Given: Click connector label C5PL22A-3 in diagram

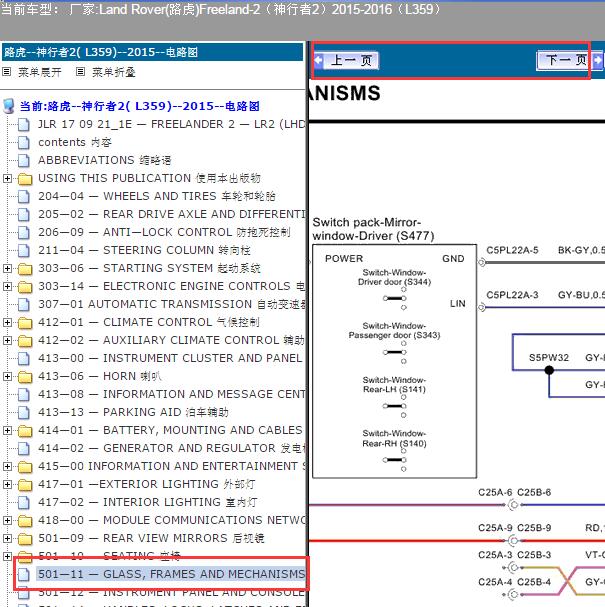Looking at the screenshot, I should 512,295.
